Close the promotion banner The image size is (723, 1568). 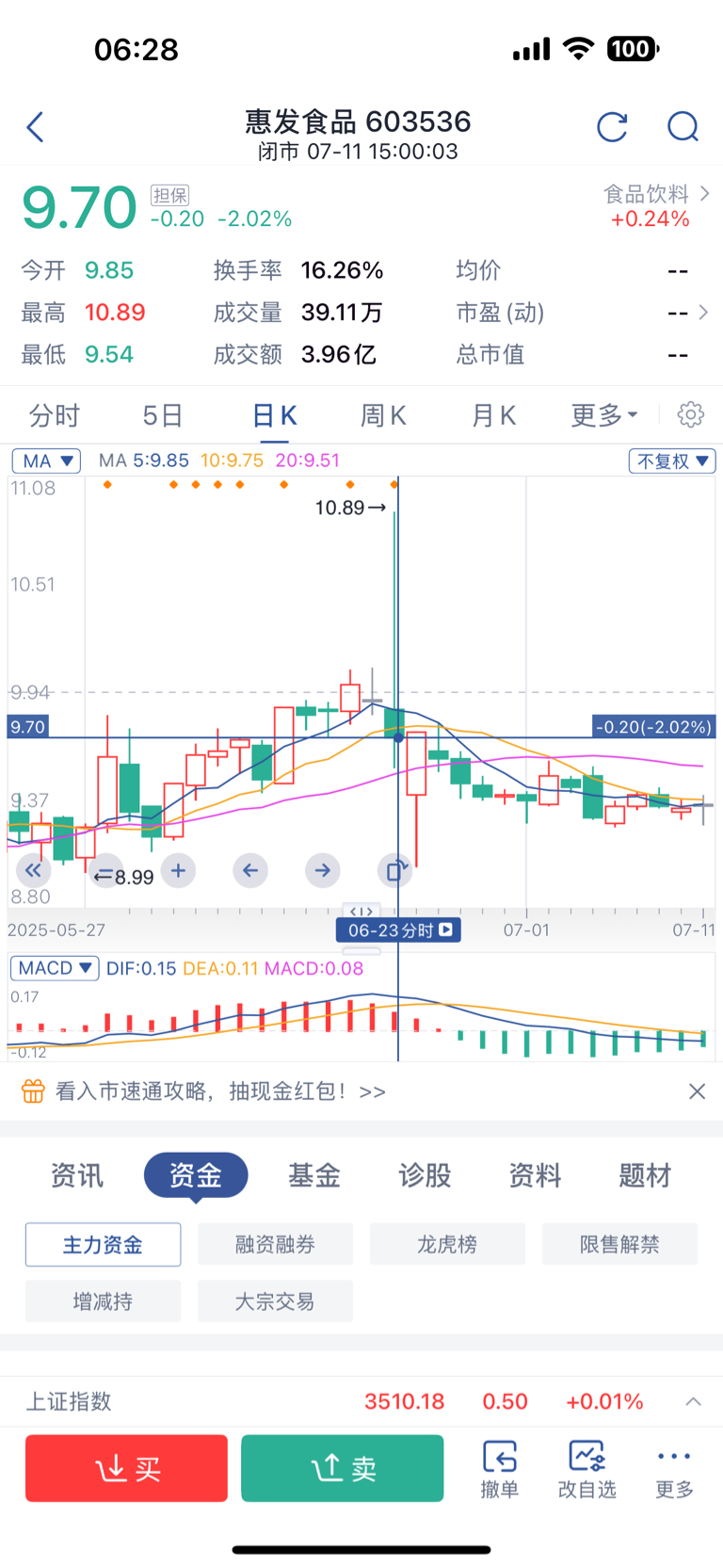[697, 1091]
